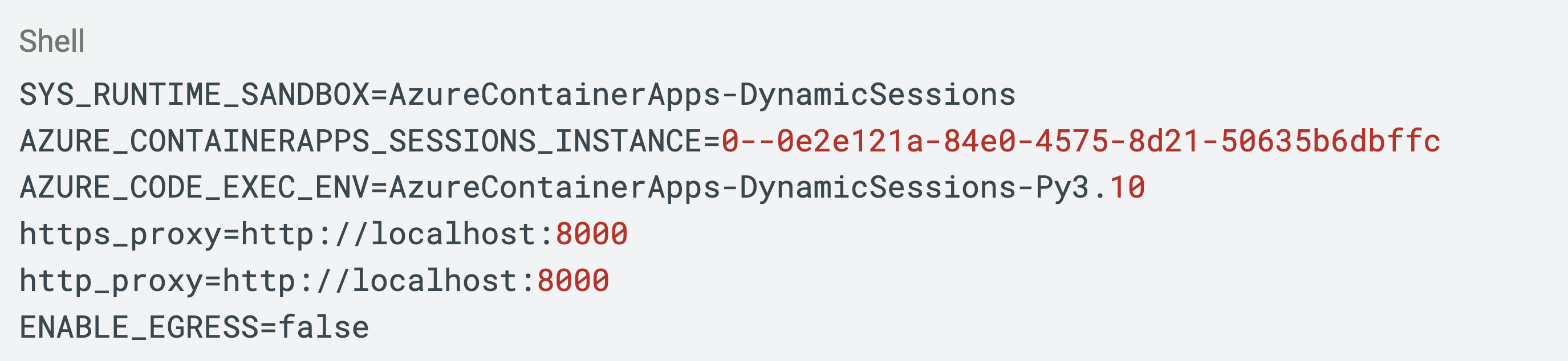Click the 4575 segment of the instance ID
The image size is (1568, 361).
[1072, 141]
